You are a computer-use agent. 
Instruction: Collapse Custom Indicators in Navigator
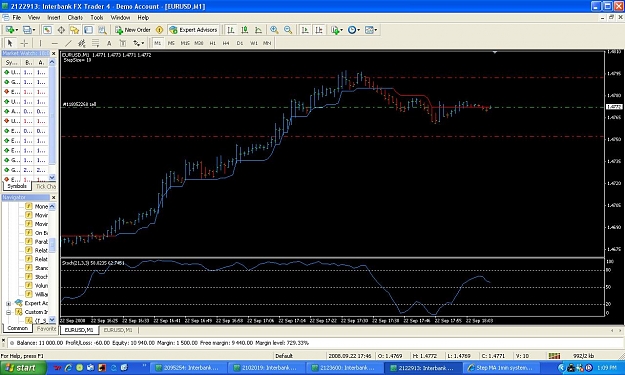click(x=8, y=312)
